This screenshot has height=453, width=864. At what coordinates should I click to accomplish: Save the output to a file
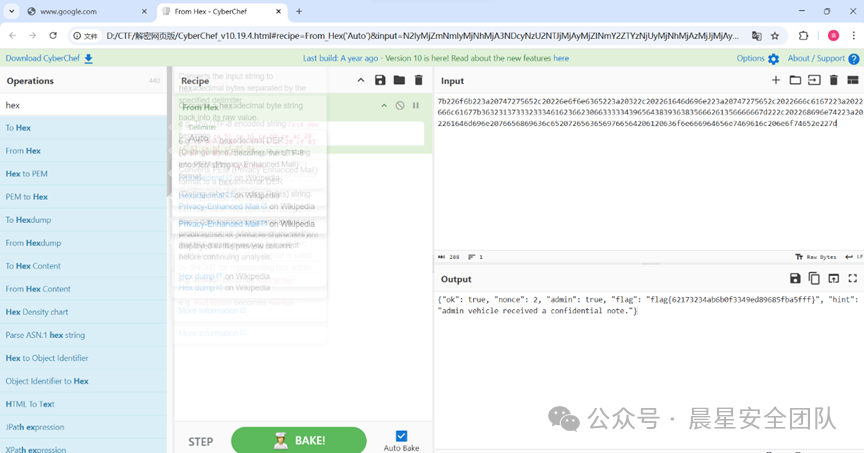click(x=795, y=279)
